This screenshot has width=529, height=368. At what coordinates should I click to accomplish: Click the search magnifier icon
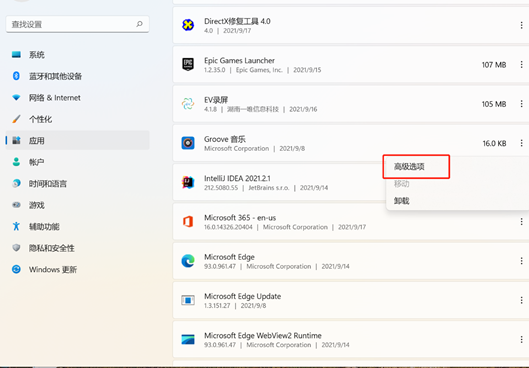(x=139, y=24)
